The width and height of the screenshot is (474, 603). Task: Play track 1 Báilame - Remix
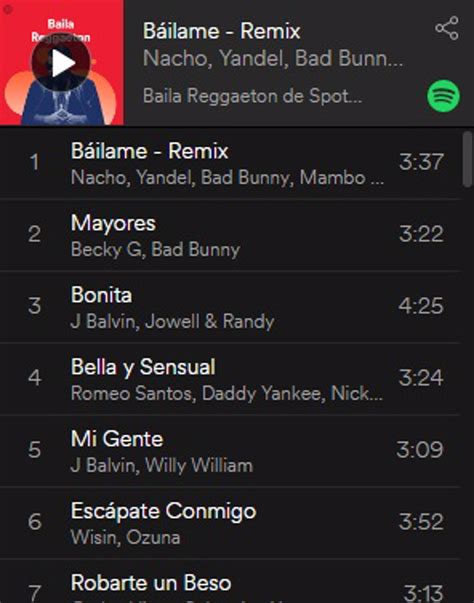pos(231,163)
